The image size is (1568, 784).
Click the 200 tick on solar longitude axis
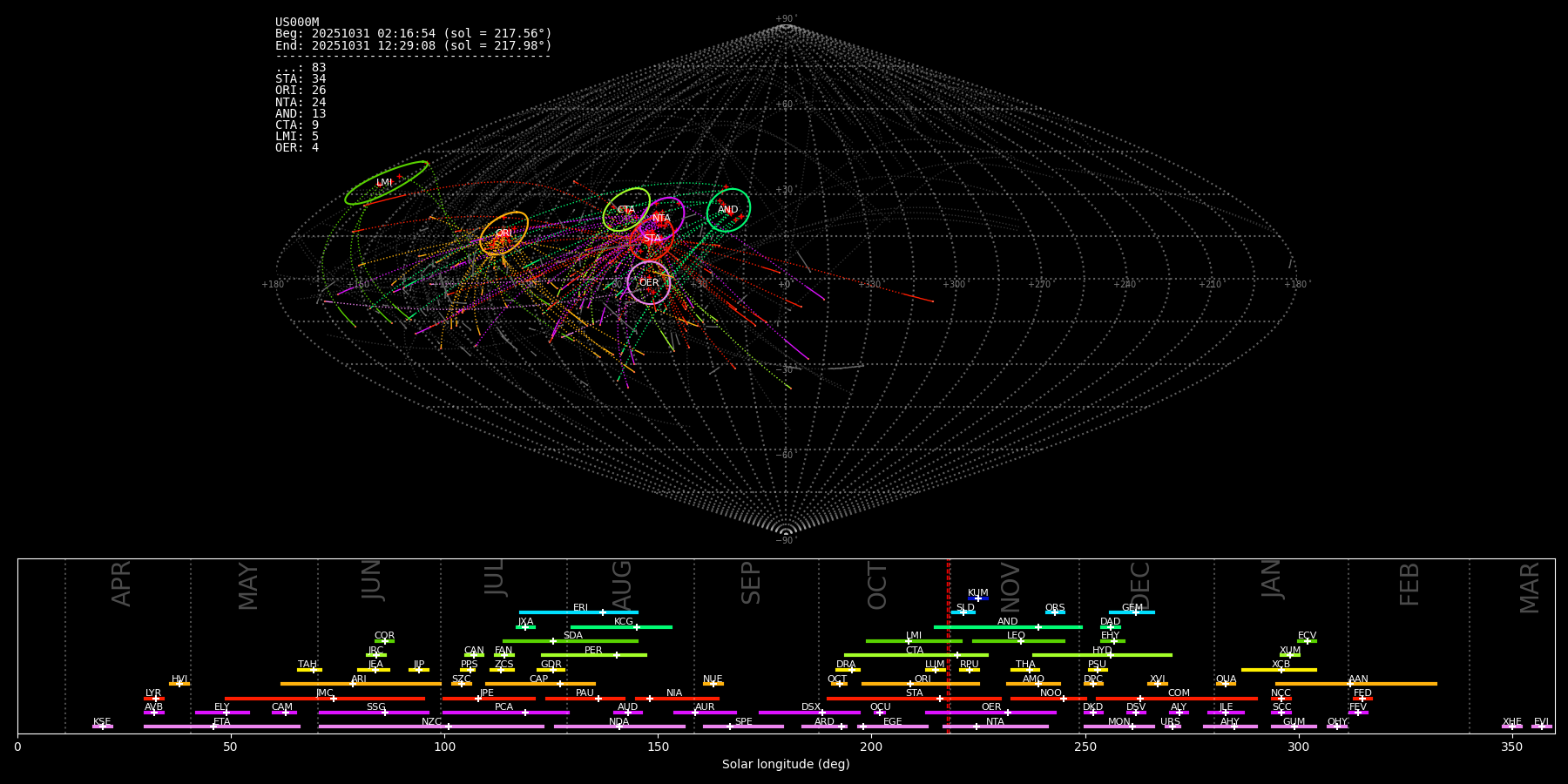[871, 747]
